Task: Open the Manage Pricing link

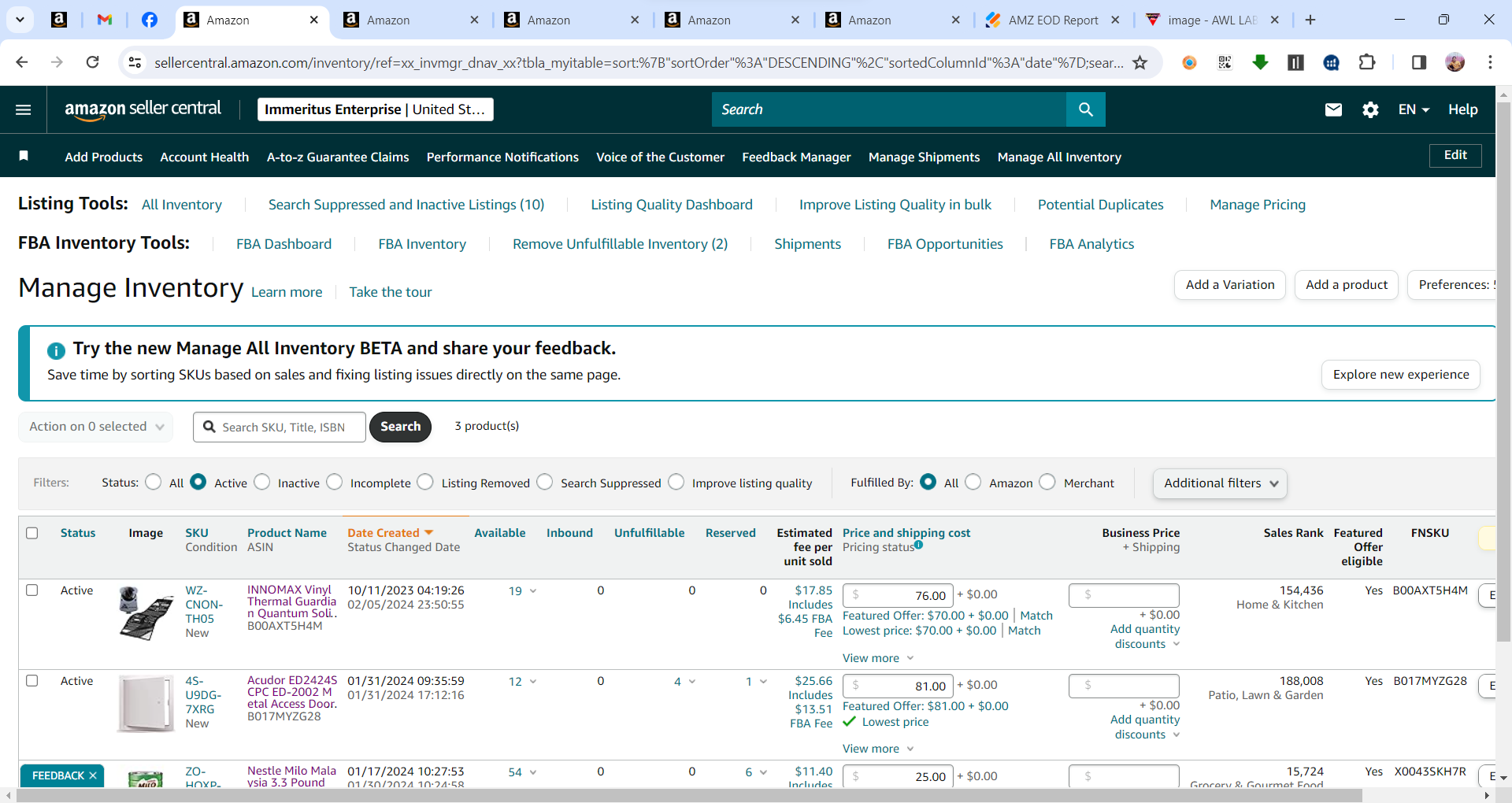Action: (1258, 205)
